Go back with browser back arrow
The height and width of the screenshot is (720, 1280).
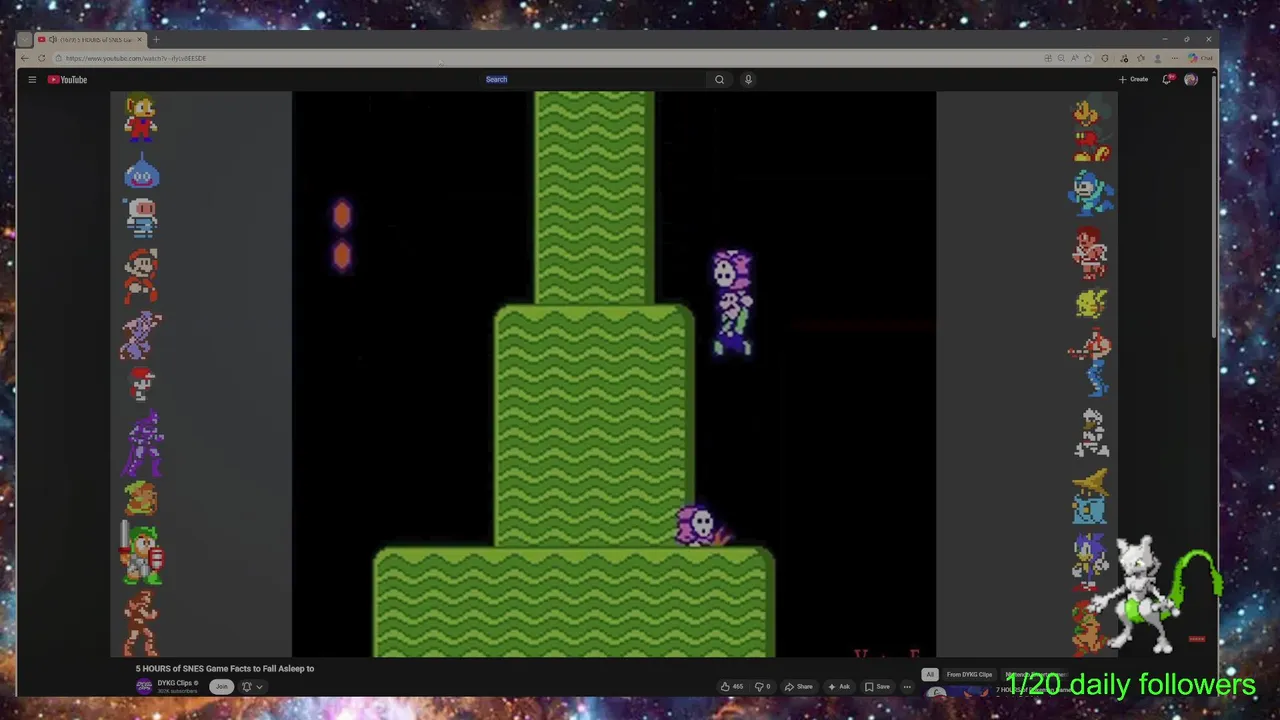[27, 58]
